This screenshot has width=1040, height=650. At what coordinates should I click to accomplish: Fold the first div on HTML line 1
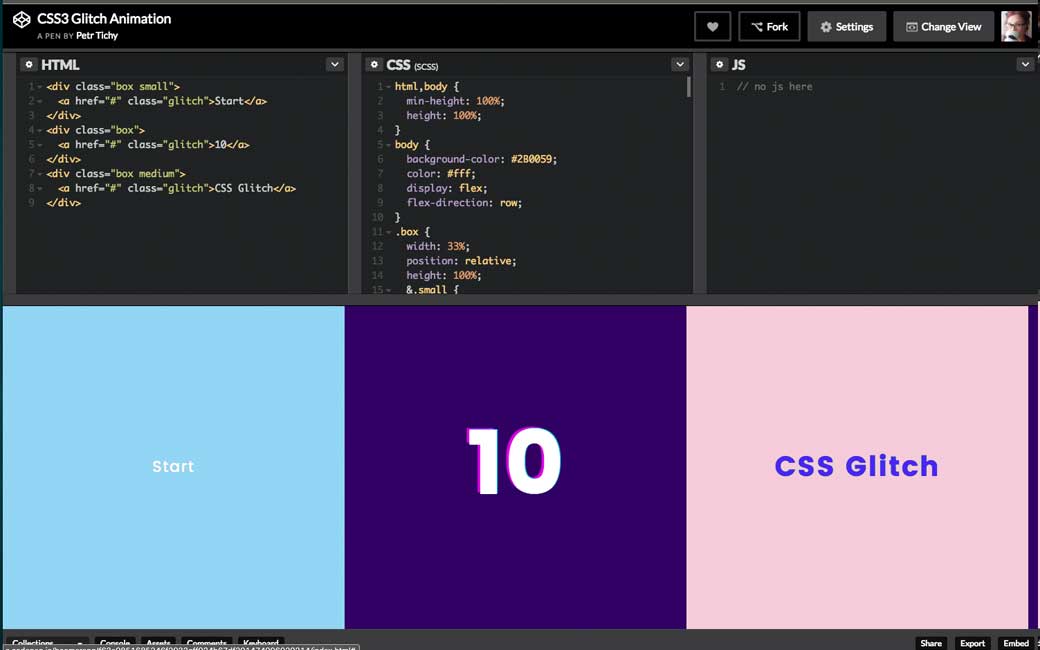[x=40, y=87]
